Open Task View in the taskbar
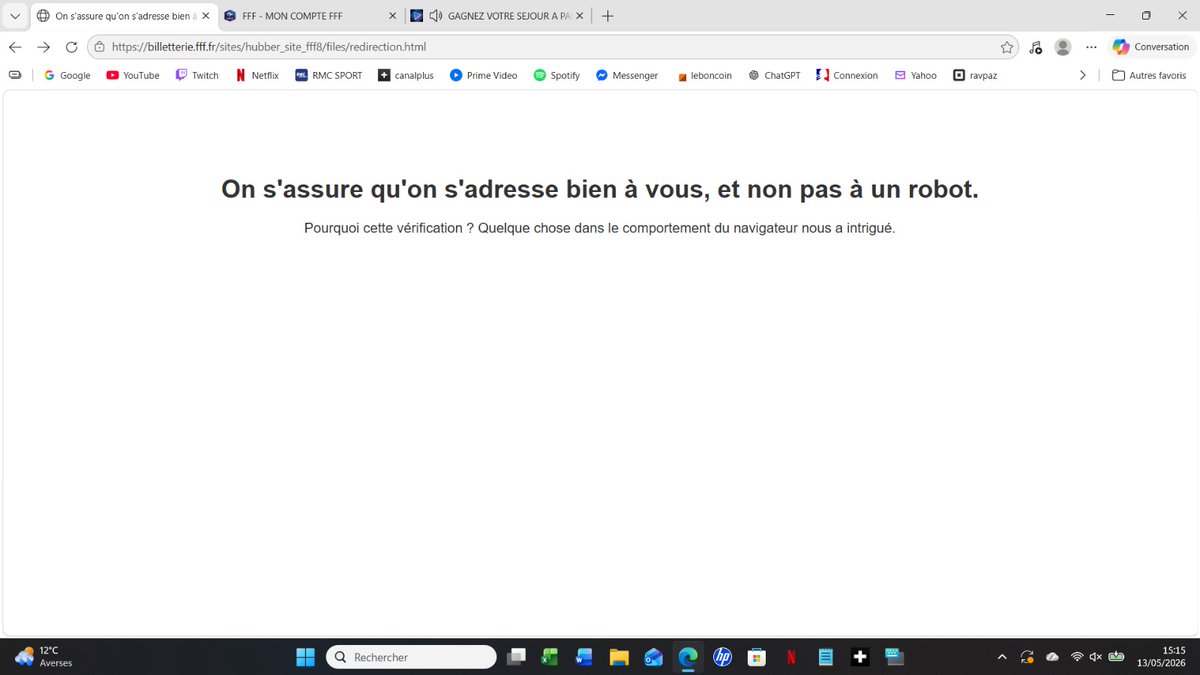 point(516,657)
